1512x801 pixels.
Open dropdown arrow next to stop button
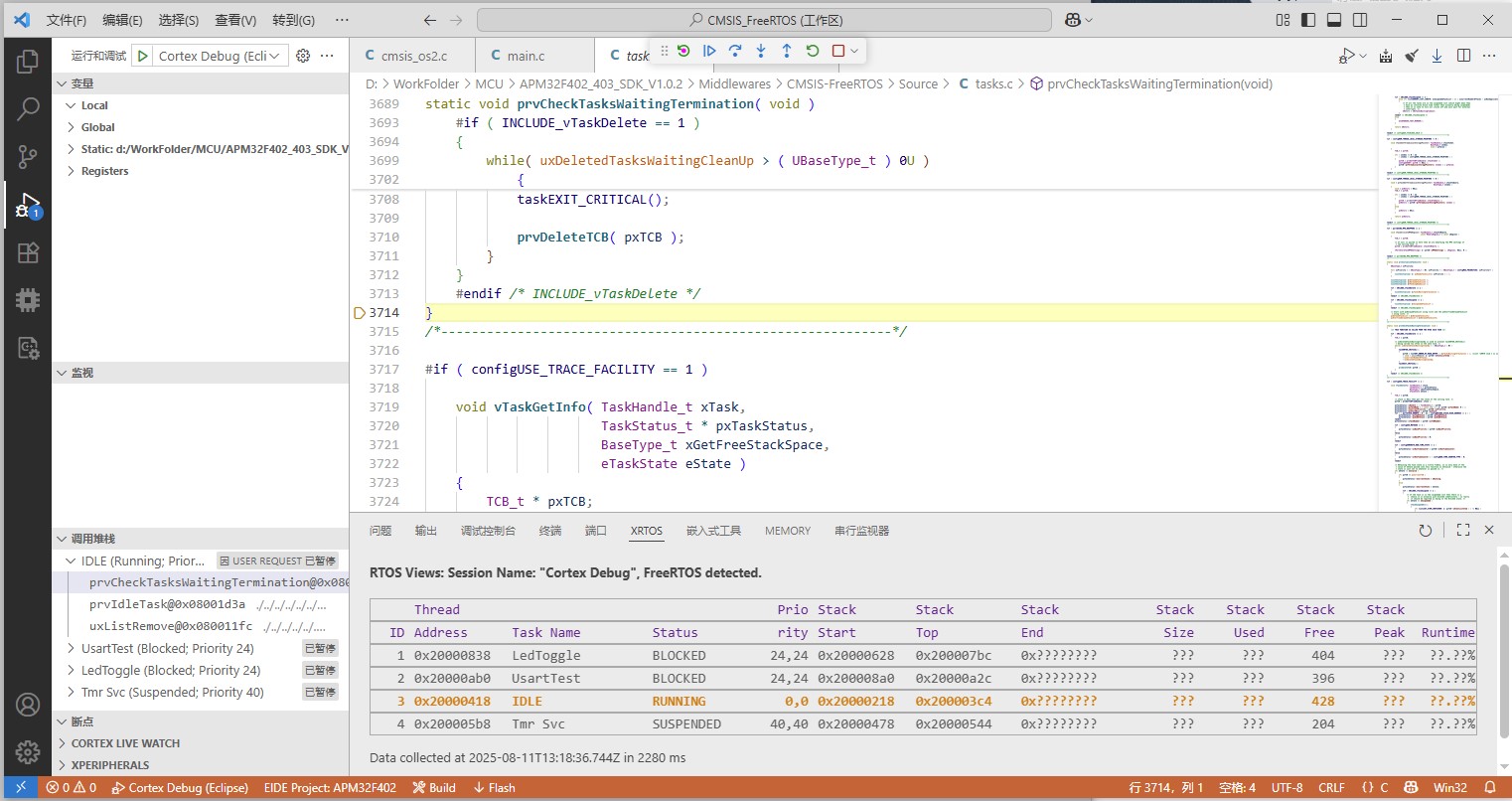click(x=854, y=51)
